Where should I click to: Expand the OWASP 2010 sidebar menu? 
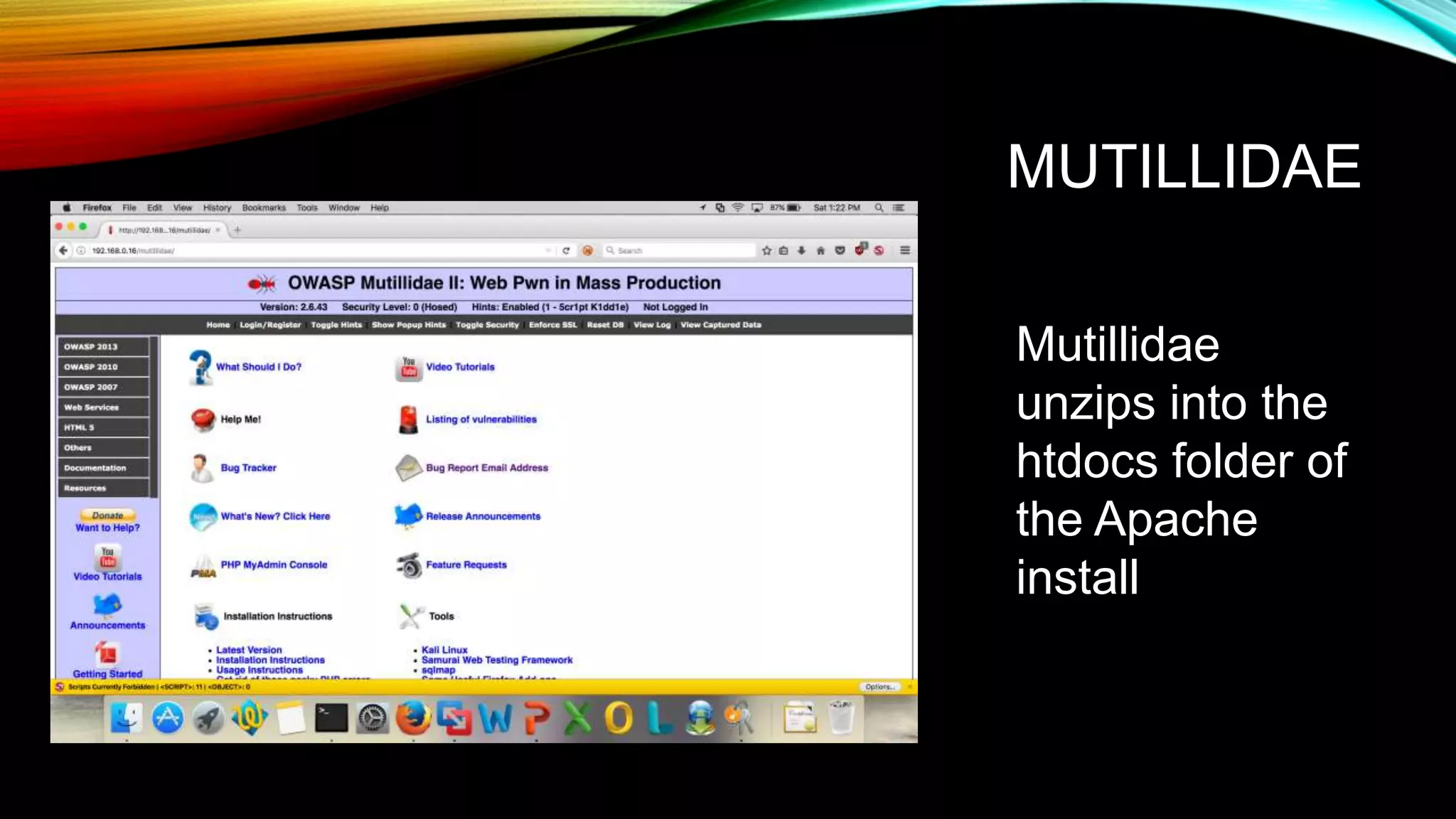(x=104, y=367)
